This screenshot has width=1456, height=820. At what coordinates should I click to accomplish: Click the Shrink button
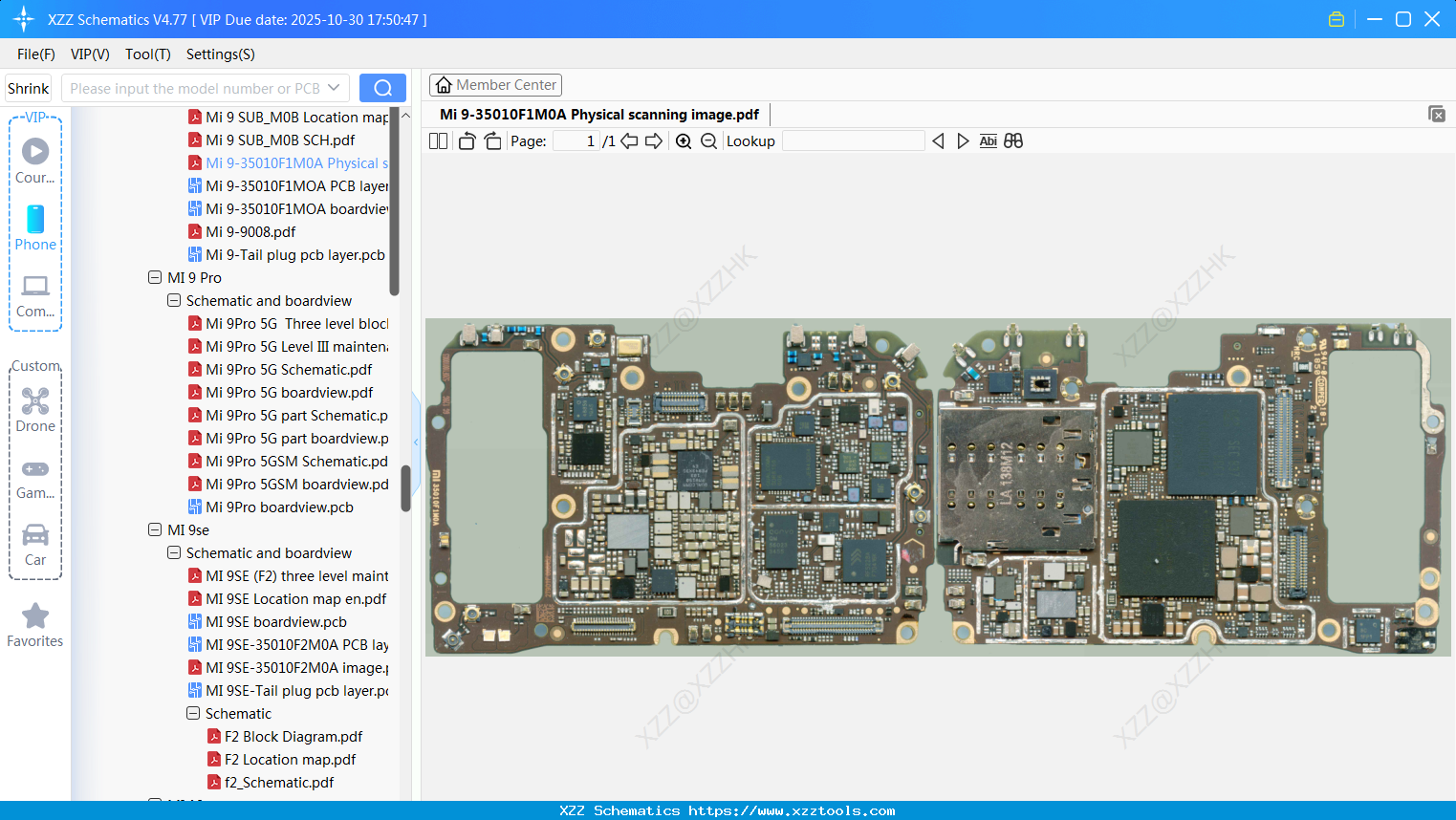28,87
